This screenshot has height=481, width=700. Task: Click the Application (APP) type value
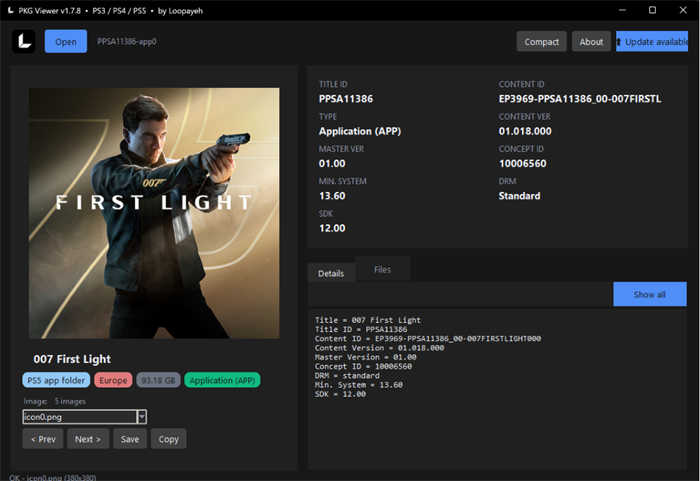click(x=360, y=131)
